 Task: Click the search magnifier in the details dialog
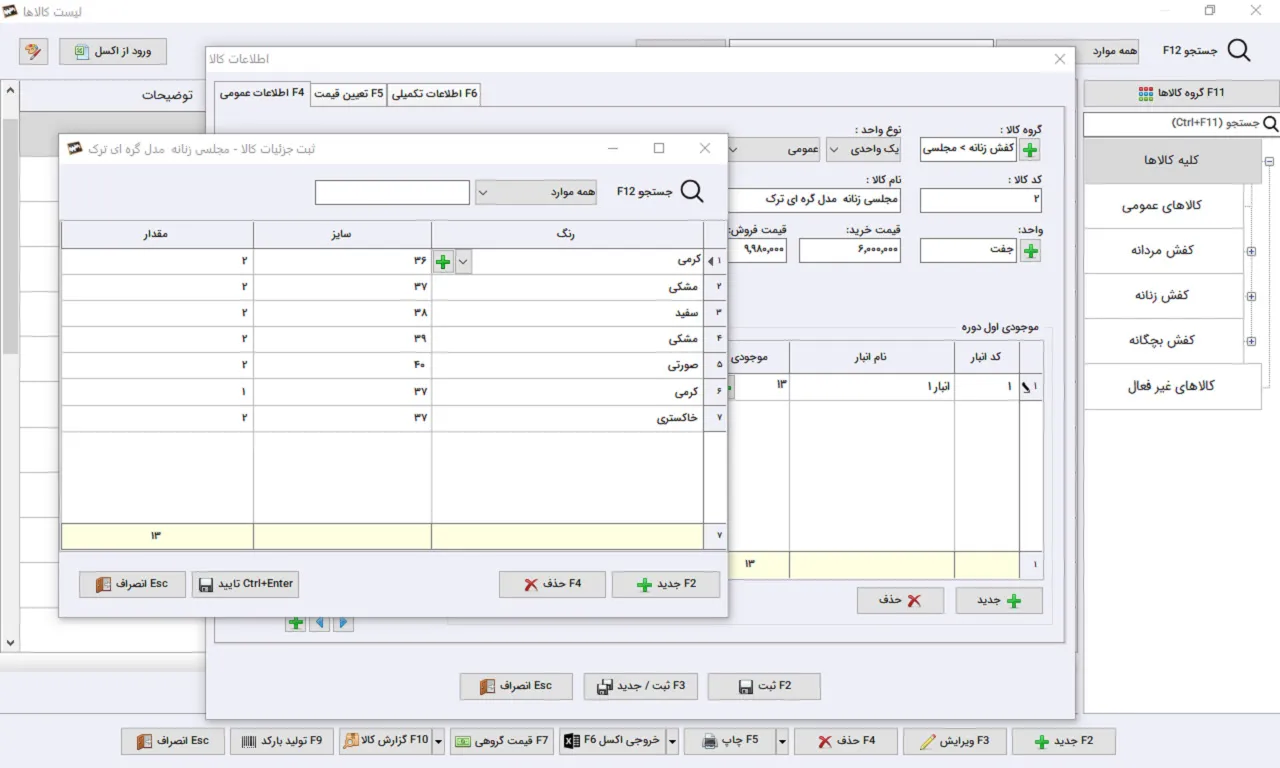(x=692, y=191)
